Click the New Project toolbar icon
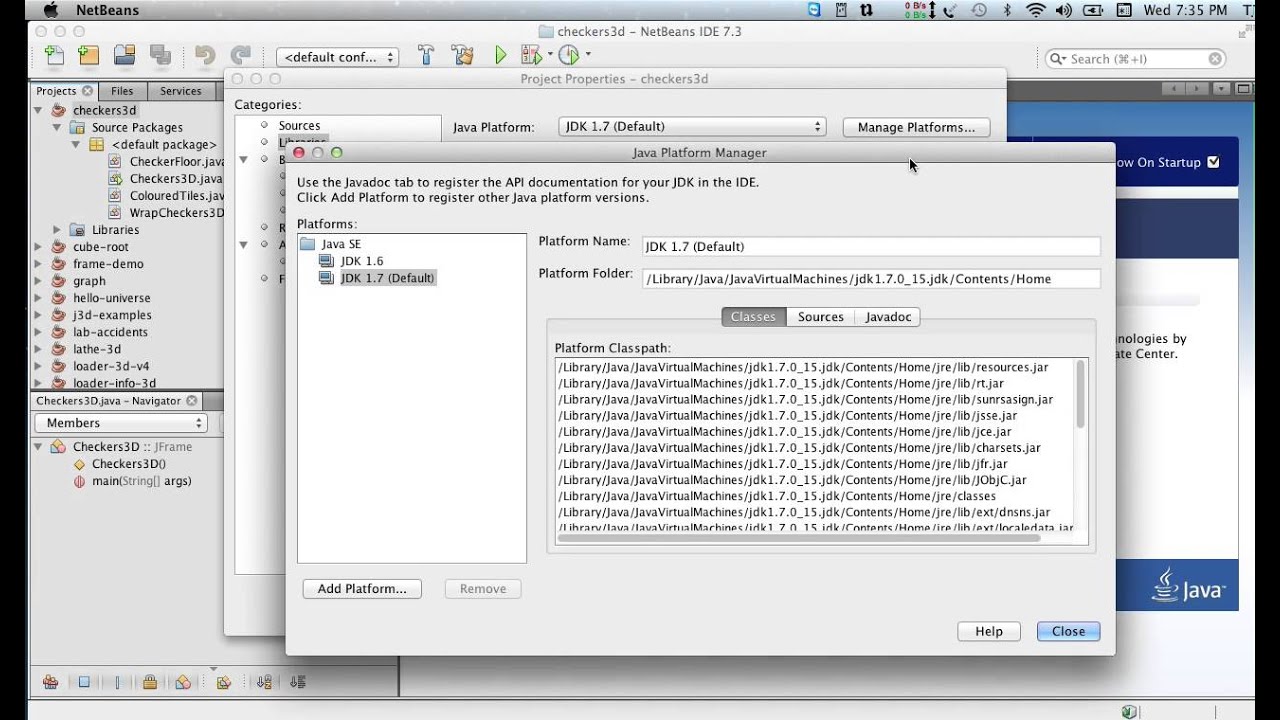 click(x=88, y=56)
